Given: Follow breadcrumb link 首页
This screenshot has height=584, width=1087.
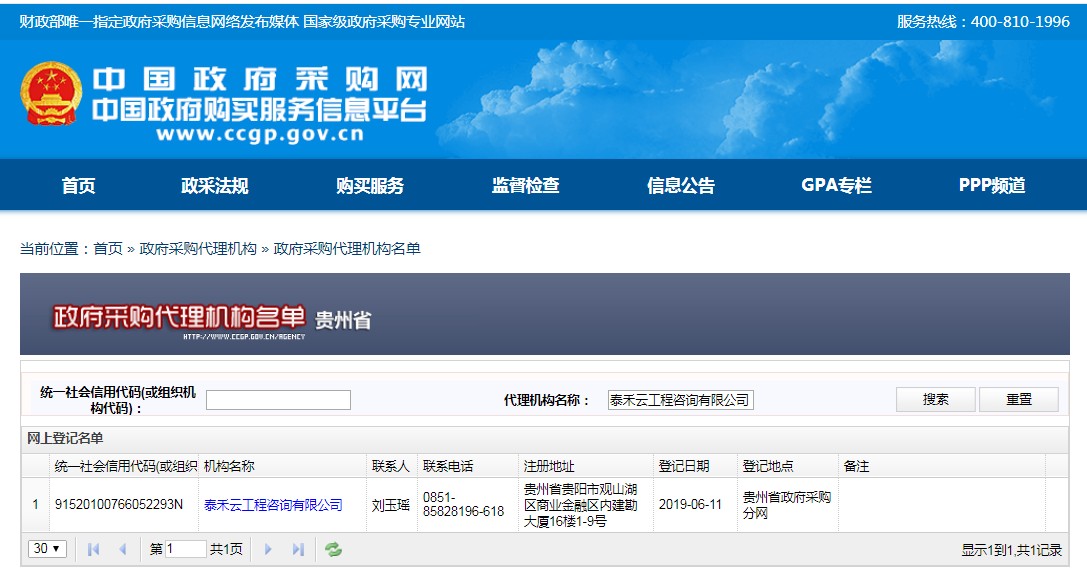Looking at the screenshot, I should pyautogui.click(x=108, y=248).
